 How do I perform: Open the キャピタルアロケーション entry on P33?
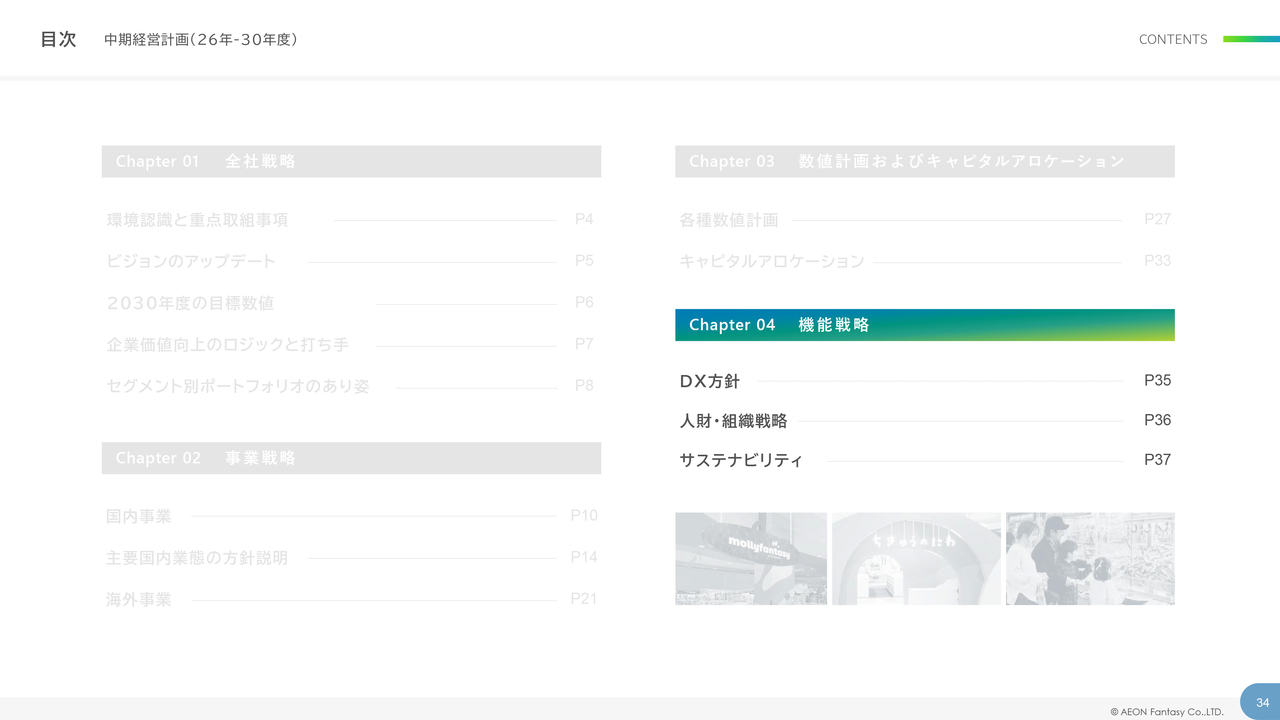(771, 262)
